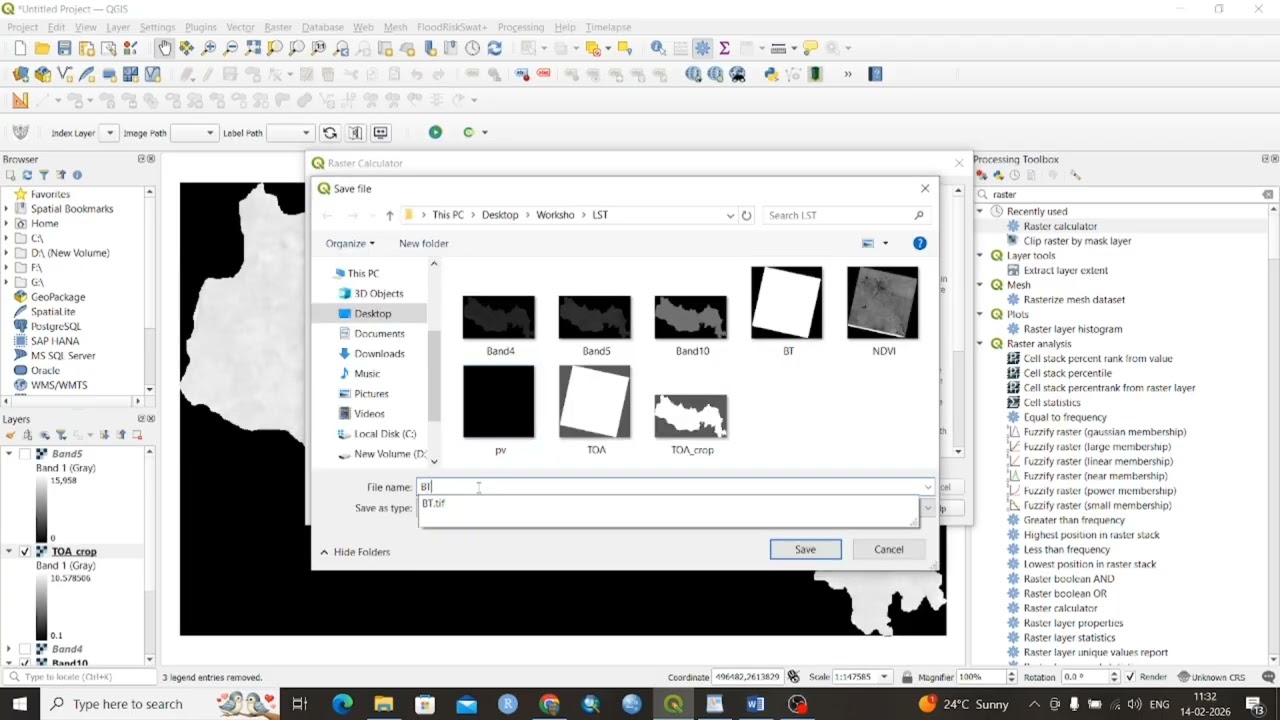The width and height of the screenshot is (1280, 720).
Task: Enable visibility of Band5 layer
Action: click(x=25, y=454)
